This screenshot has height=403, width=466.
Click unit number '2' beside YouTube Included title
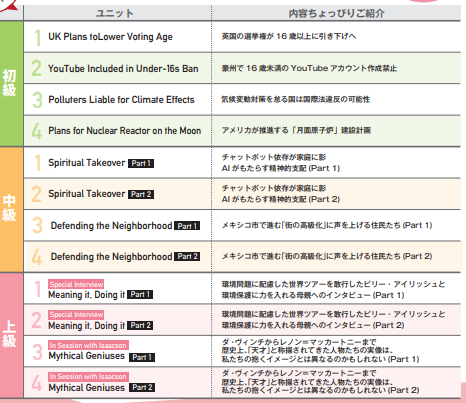coord(37,68)
